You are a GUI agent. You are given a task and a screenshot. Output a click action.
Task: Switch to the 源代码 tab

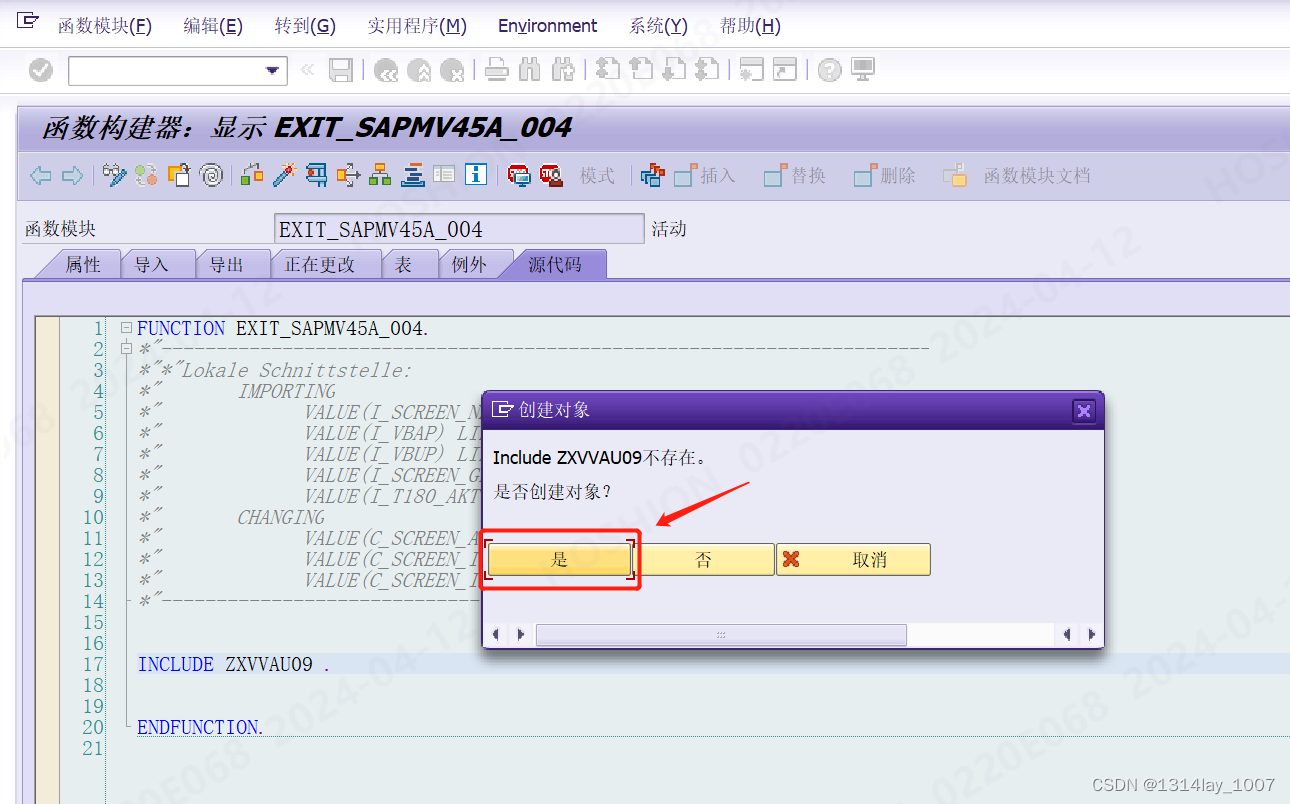(555, 265)
